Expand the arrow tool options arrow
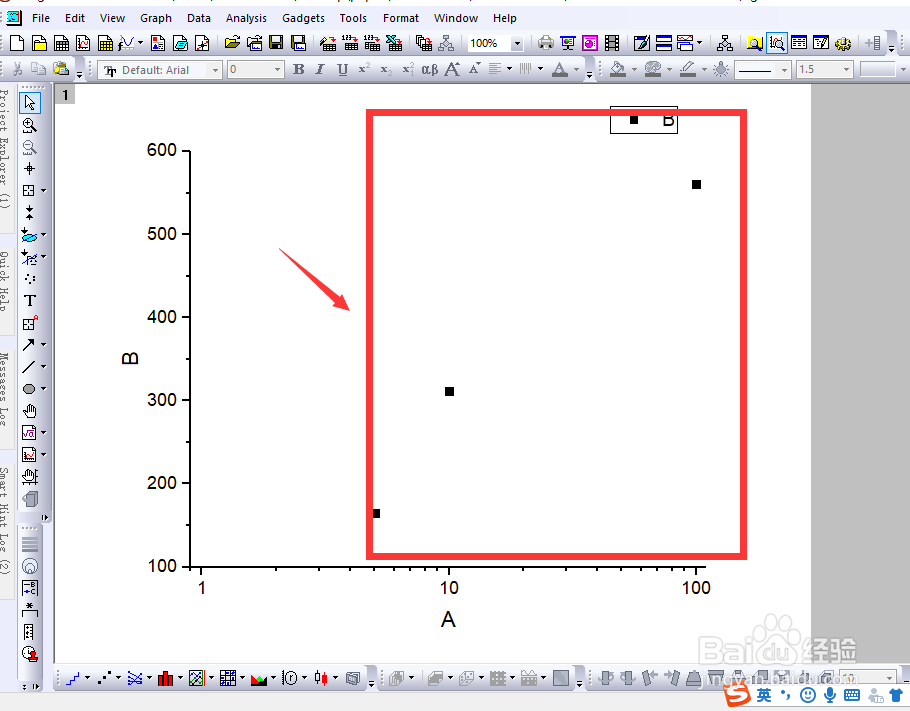Viewport: 910px width, 711px height. tap(43, 345)
